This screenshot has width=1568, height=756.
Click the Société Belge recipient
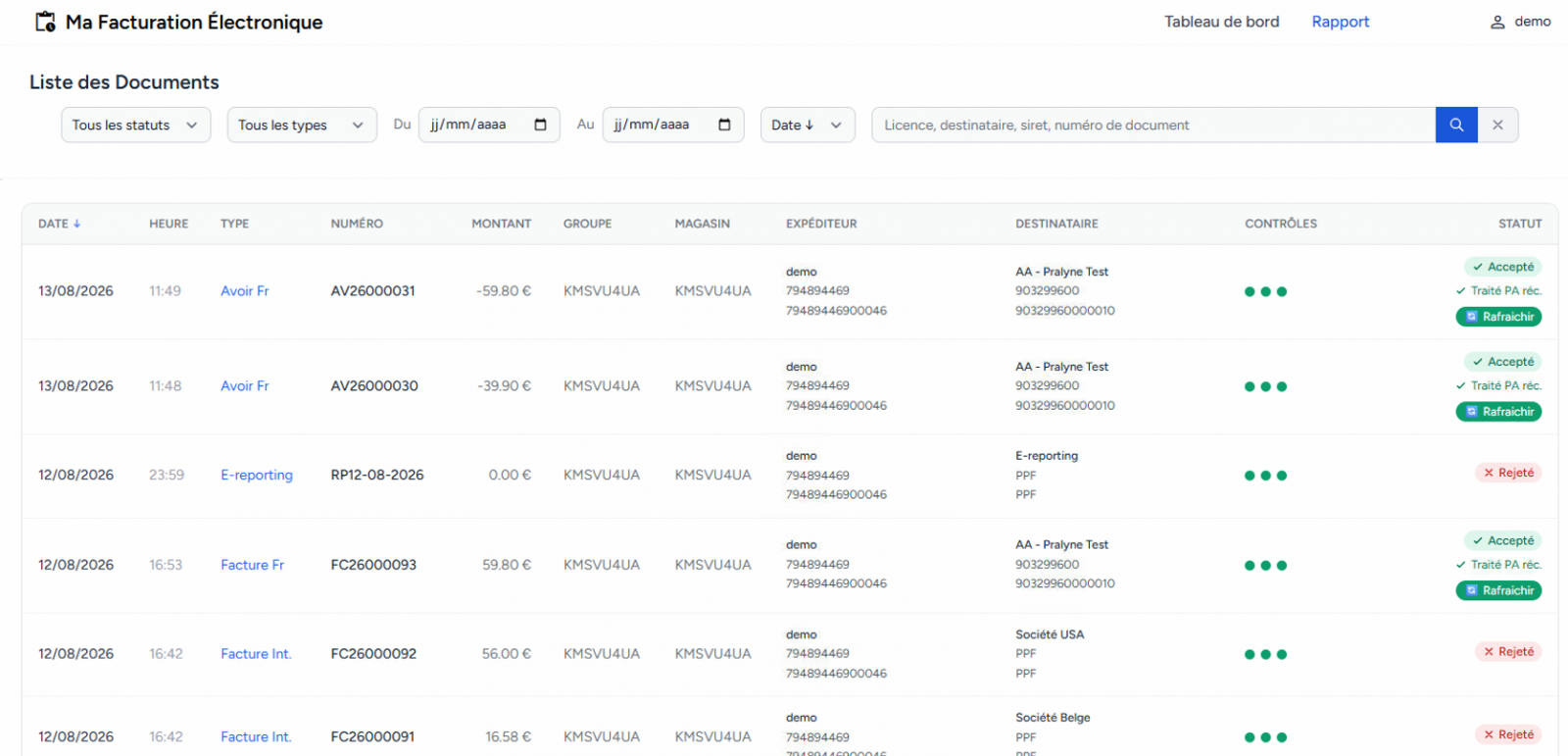coord(1053,718)
